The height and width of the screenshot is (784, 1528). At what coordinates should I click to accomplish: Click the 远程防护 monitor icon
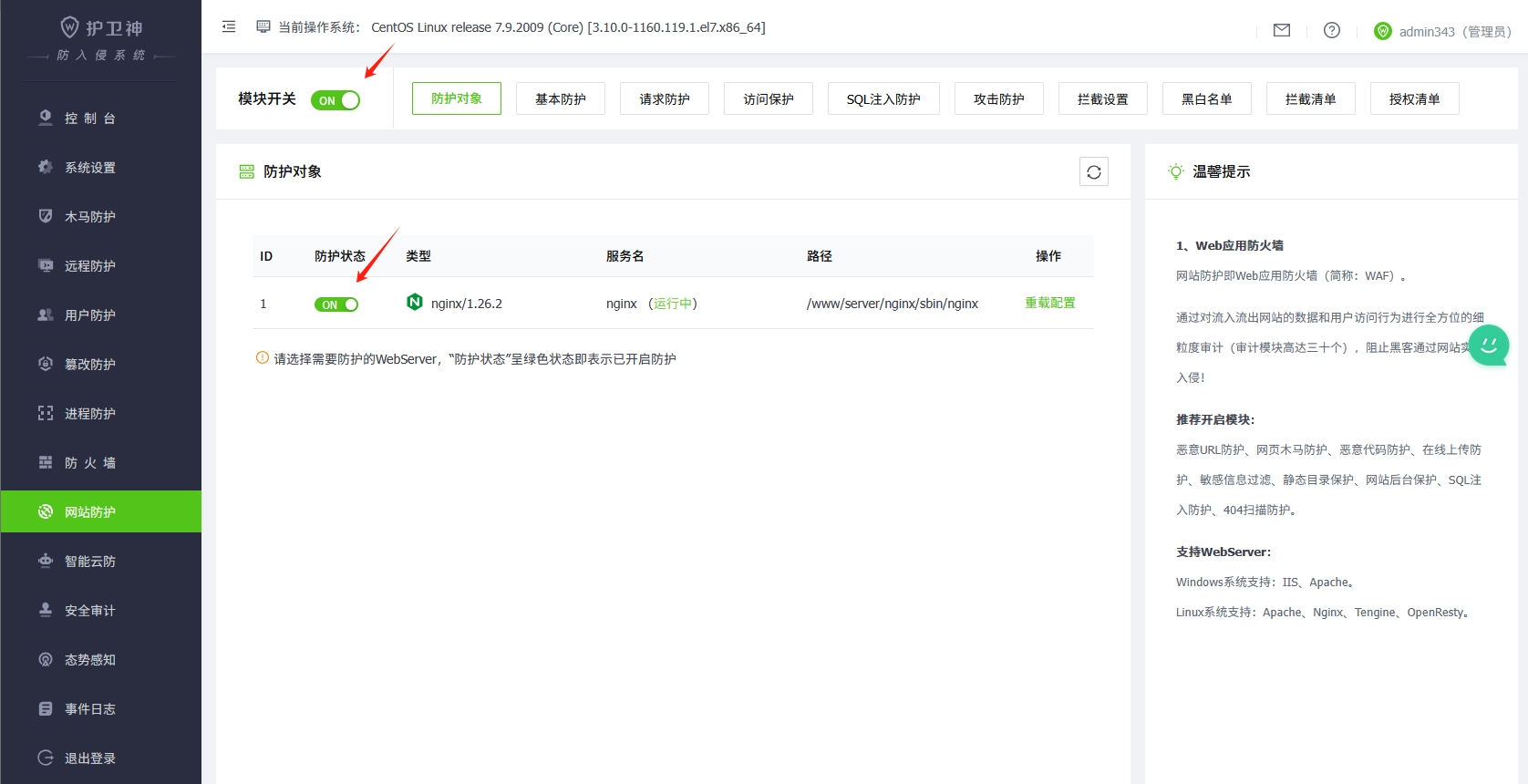[46, 265]
